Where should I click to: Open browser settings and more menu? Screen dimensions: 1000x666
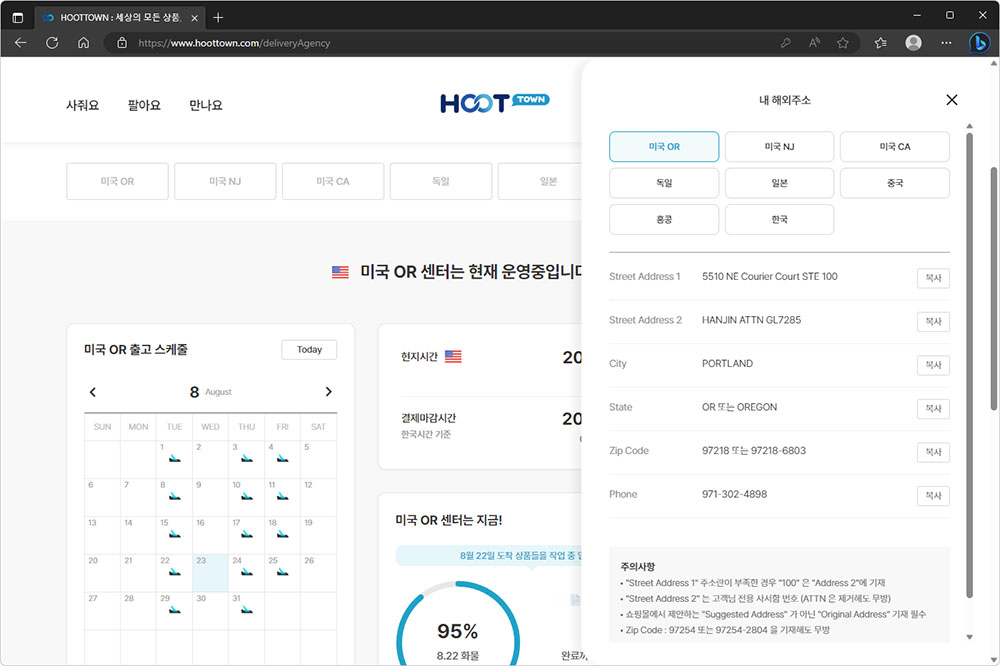point(946,43)
